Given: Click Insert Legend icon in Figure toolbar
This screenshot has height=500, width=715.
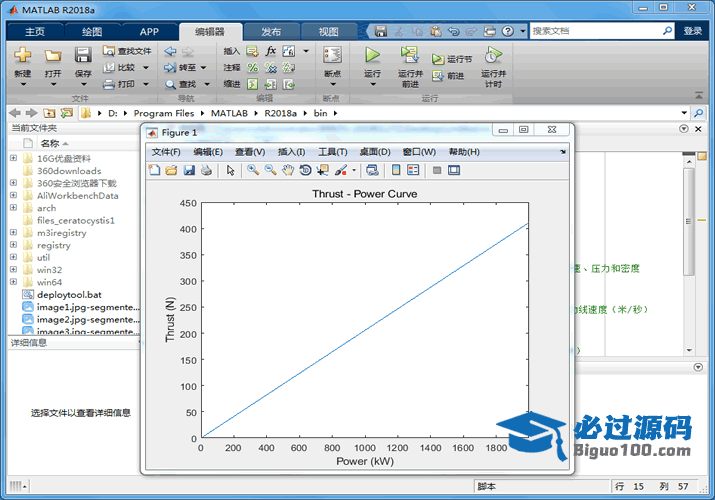Looking at the screenshot, I should 413,170.
